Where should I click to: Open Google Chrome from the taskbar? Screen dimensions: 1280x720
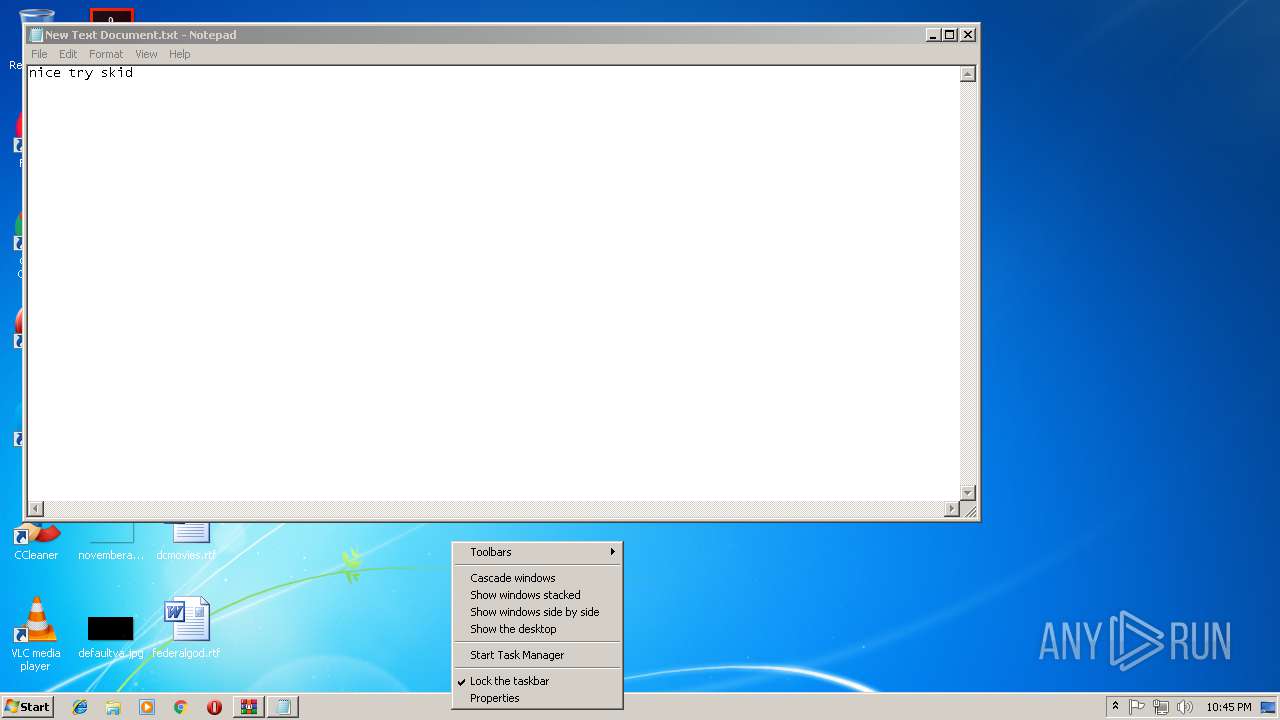(x=181, y=707)
